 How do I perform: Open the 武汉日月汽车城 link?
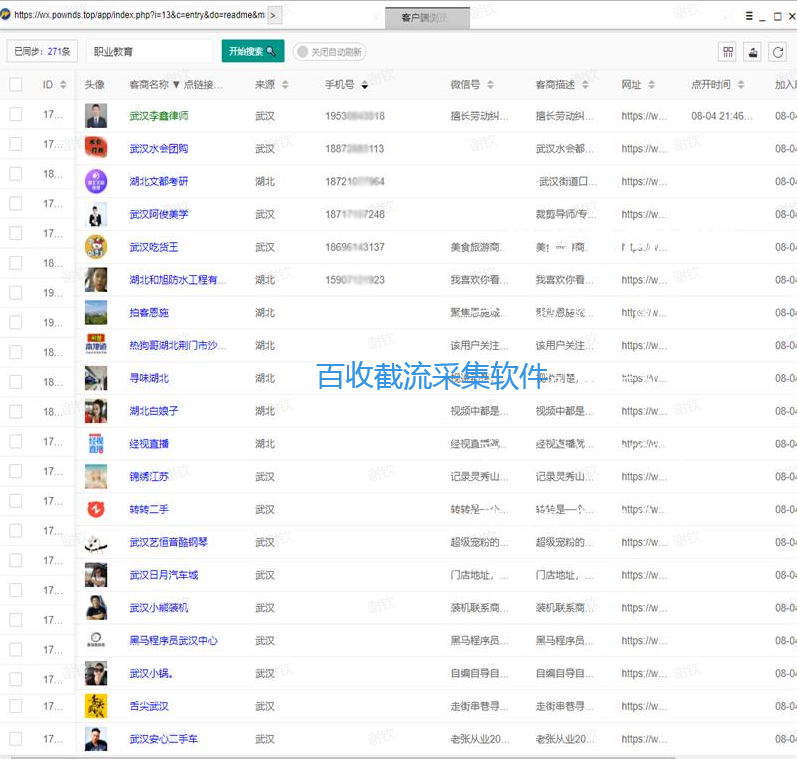[164, 575]
